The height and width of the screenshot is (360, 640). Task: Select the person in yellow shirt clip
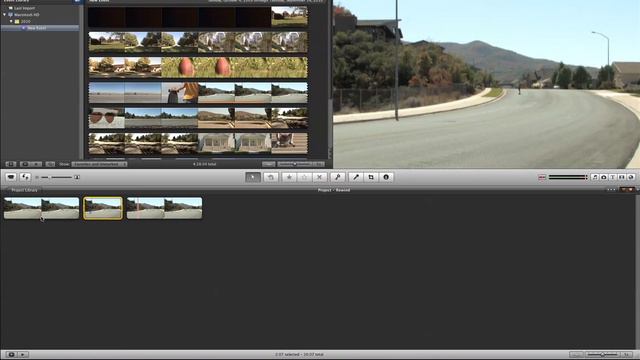pos(180,93)
